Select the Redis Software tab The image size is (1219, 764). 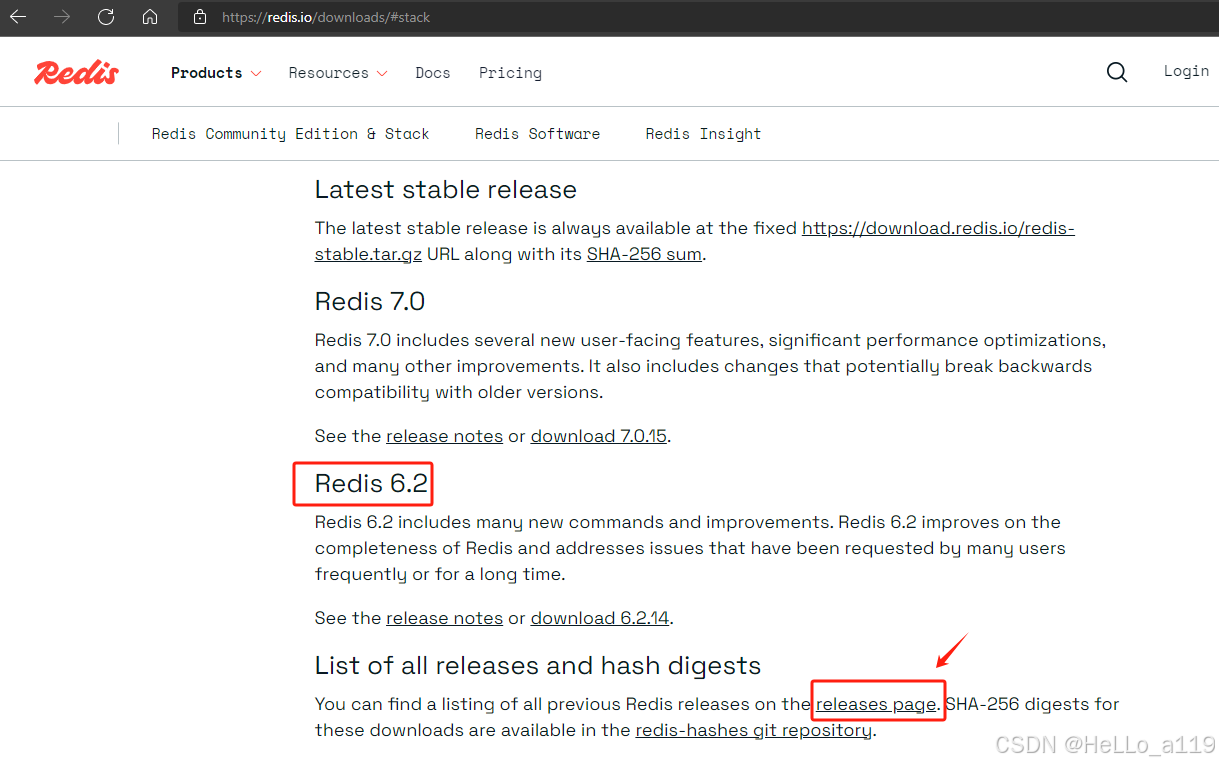pos(537,134)
